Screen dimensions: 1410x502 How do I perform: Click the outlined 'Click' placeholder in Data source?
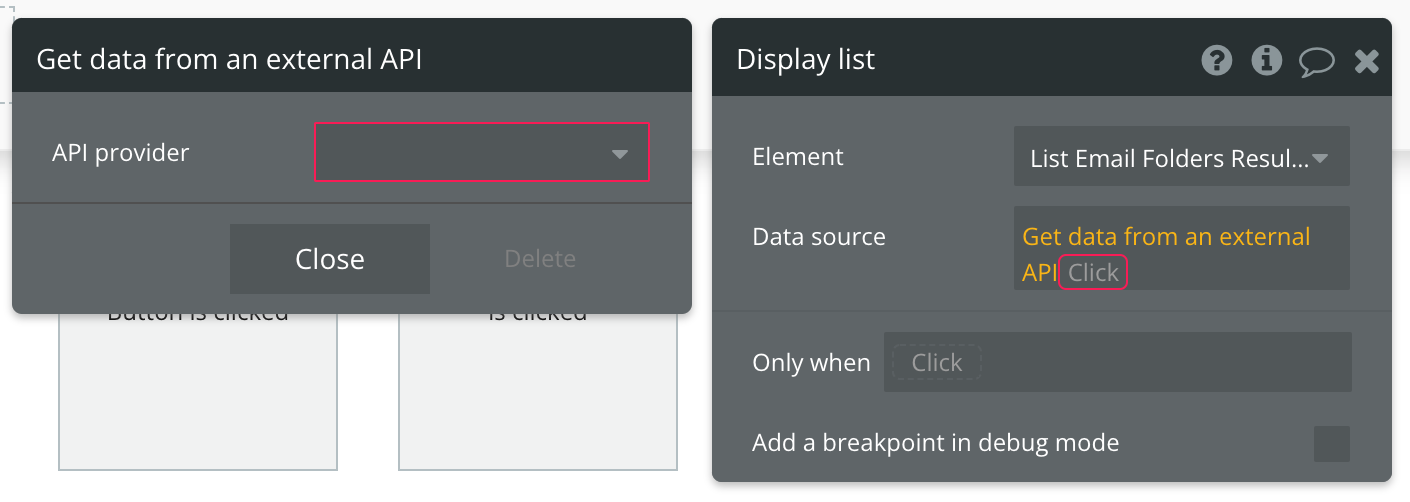point(1093,272)
